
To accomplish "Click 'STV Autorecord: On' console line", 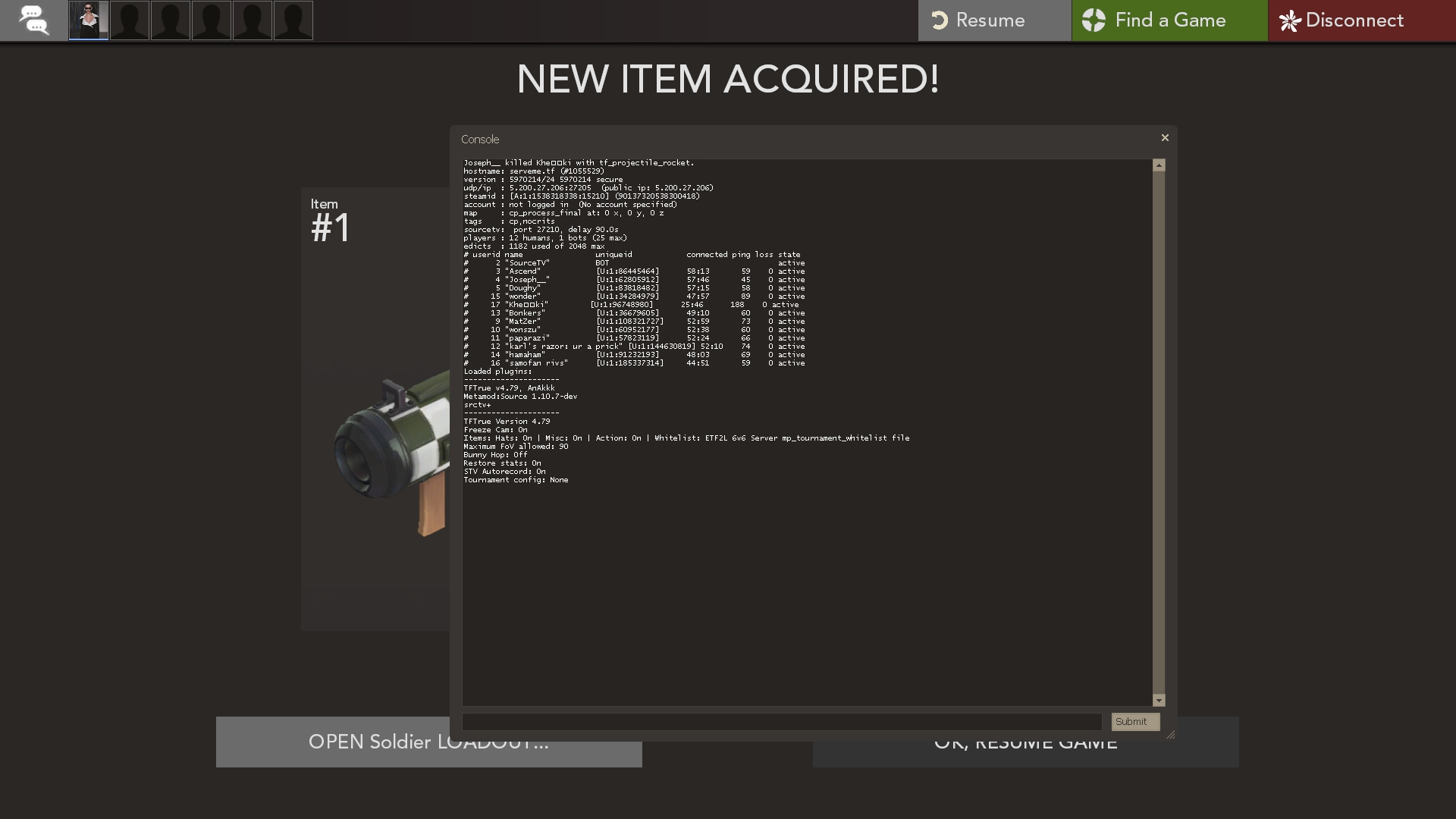I will 504,472.
